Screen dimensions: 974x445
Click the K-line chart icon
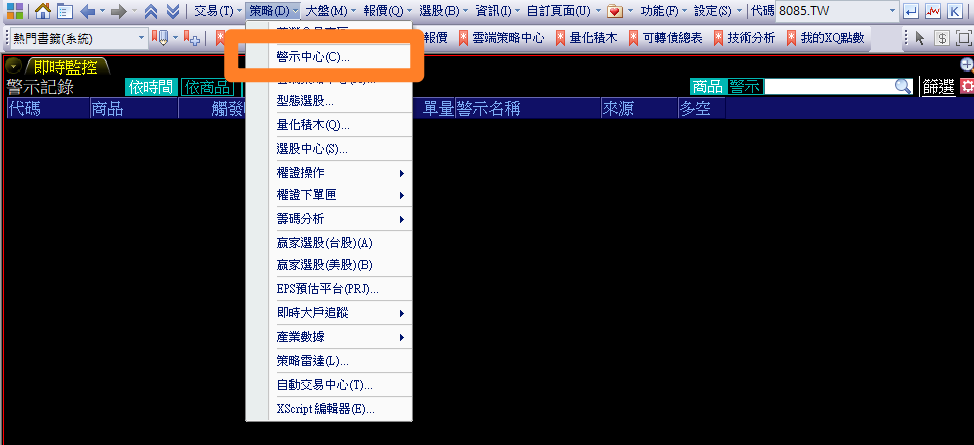click(955, 11)
